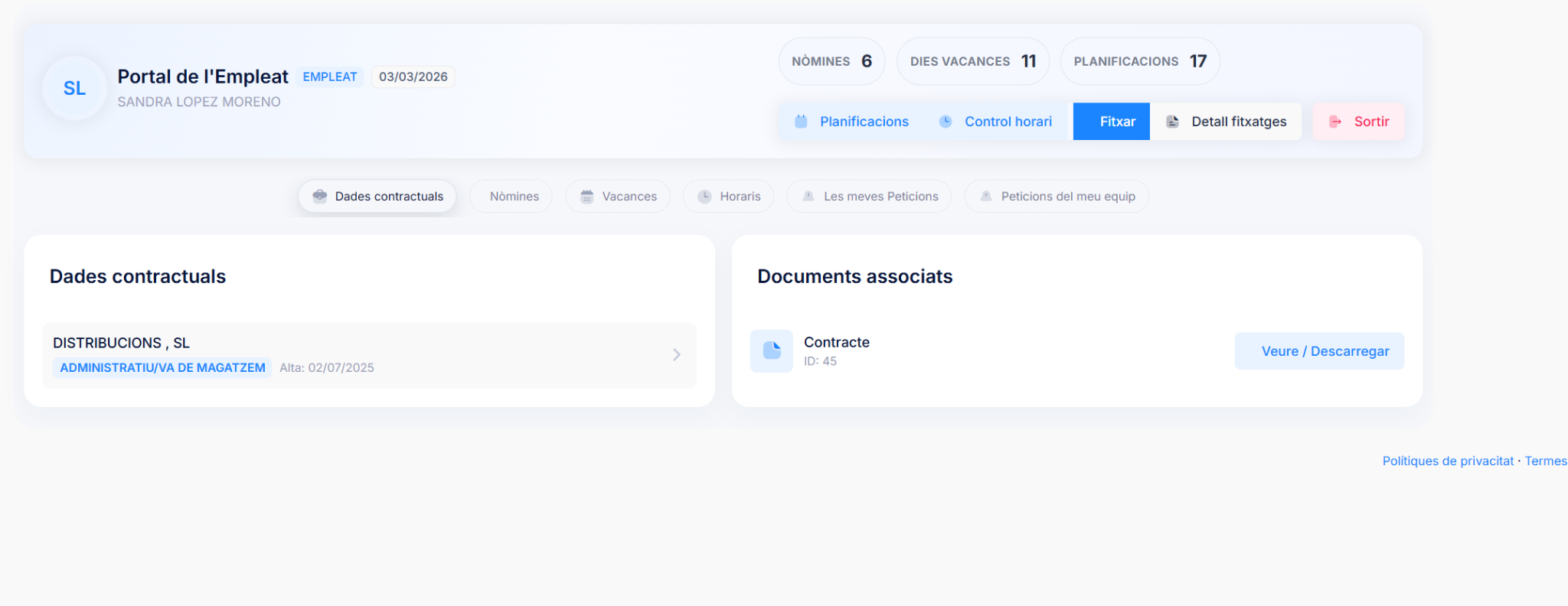This screenshot has width=1568, height=606.
Task: Click the NÒMINES 6 counter pill
Action: point(832,61)
